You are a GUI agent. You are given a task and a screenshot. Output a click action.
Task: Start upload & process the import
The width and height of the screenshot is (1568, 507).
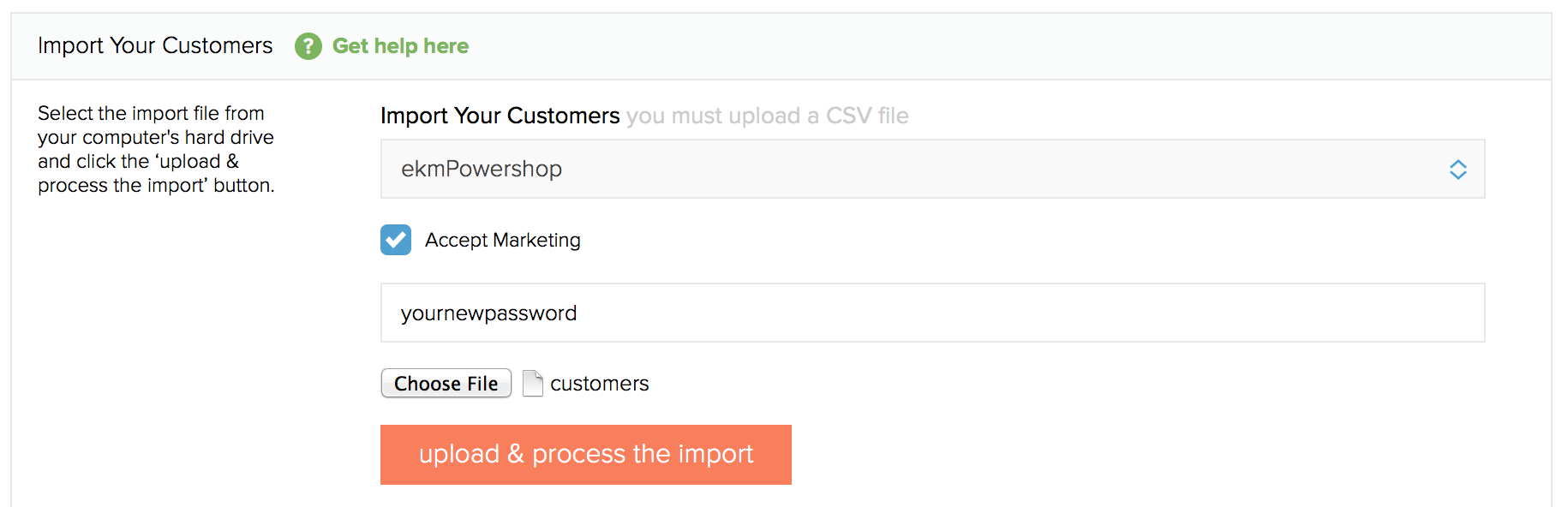[586, 455]
